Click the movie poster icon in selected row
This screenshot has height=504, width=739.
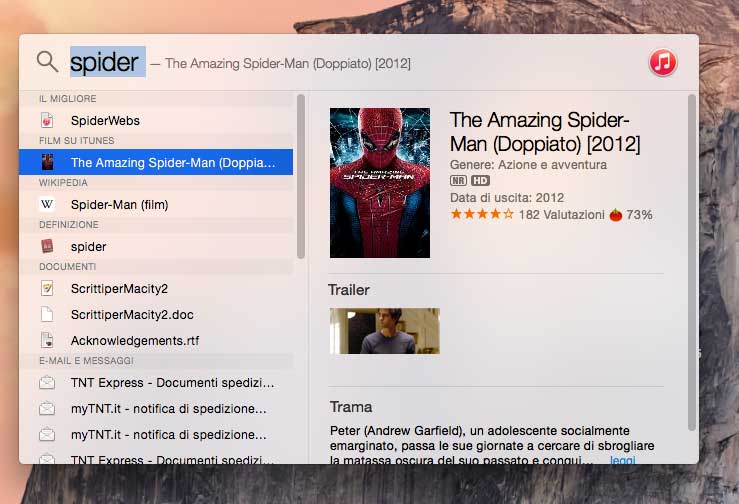point(47,162)
